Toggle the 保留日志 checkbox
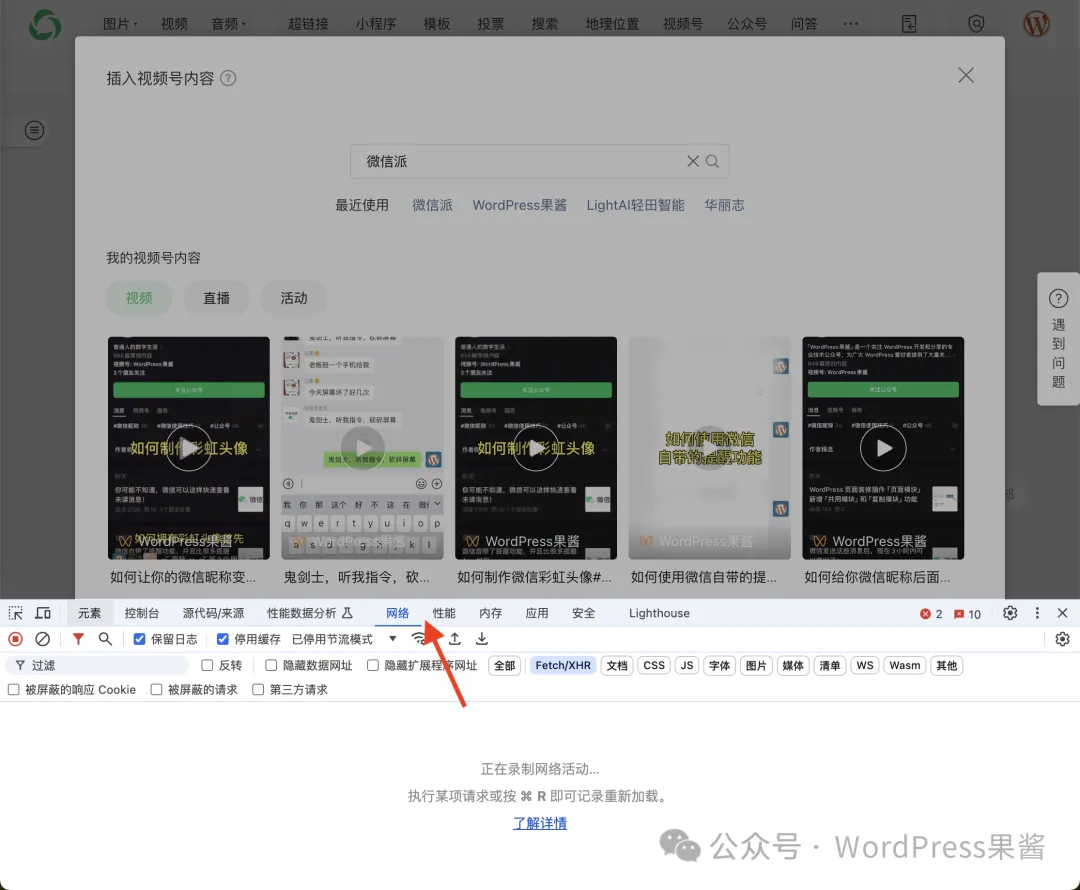This screenshot has height=890, width=1080. (x=139, y=639)
